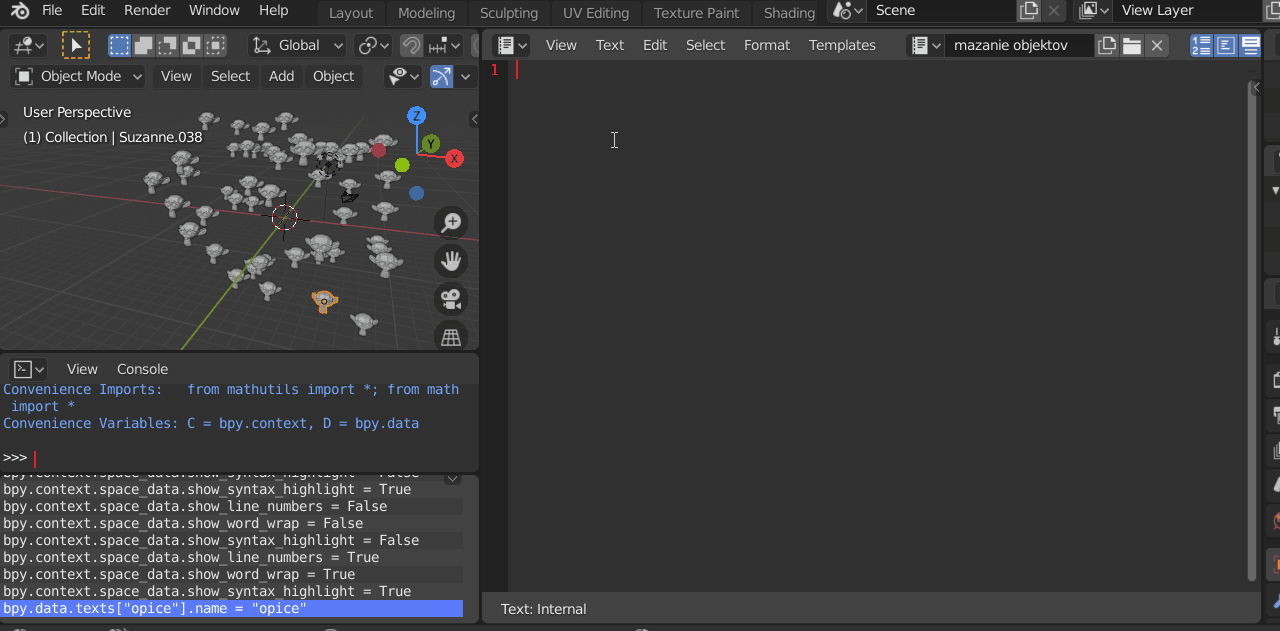Screen dimensions: 1280x631
Task: Click the new text copy icon
Action: [x=1106, y=45]
